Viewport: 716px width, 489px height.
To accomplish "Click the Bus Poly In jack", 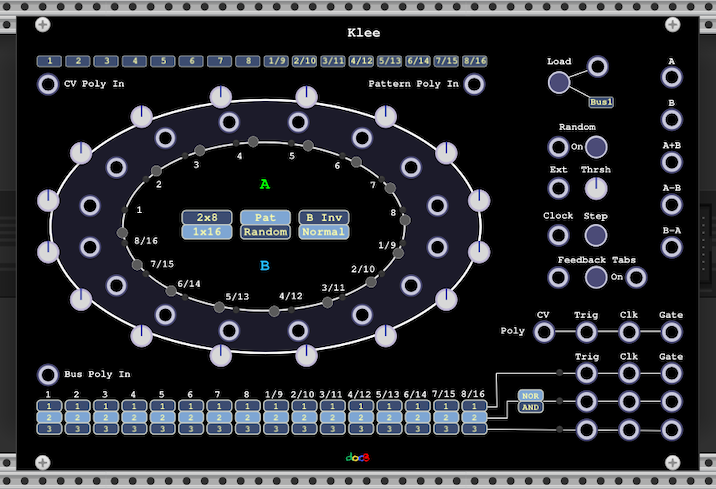I will (x=48, y=374).
